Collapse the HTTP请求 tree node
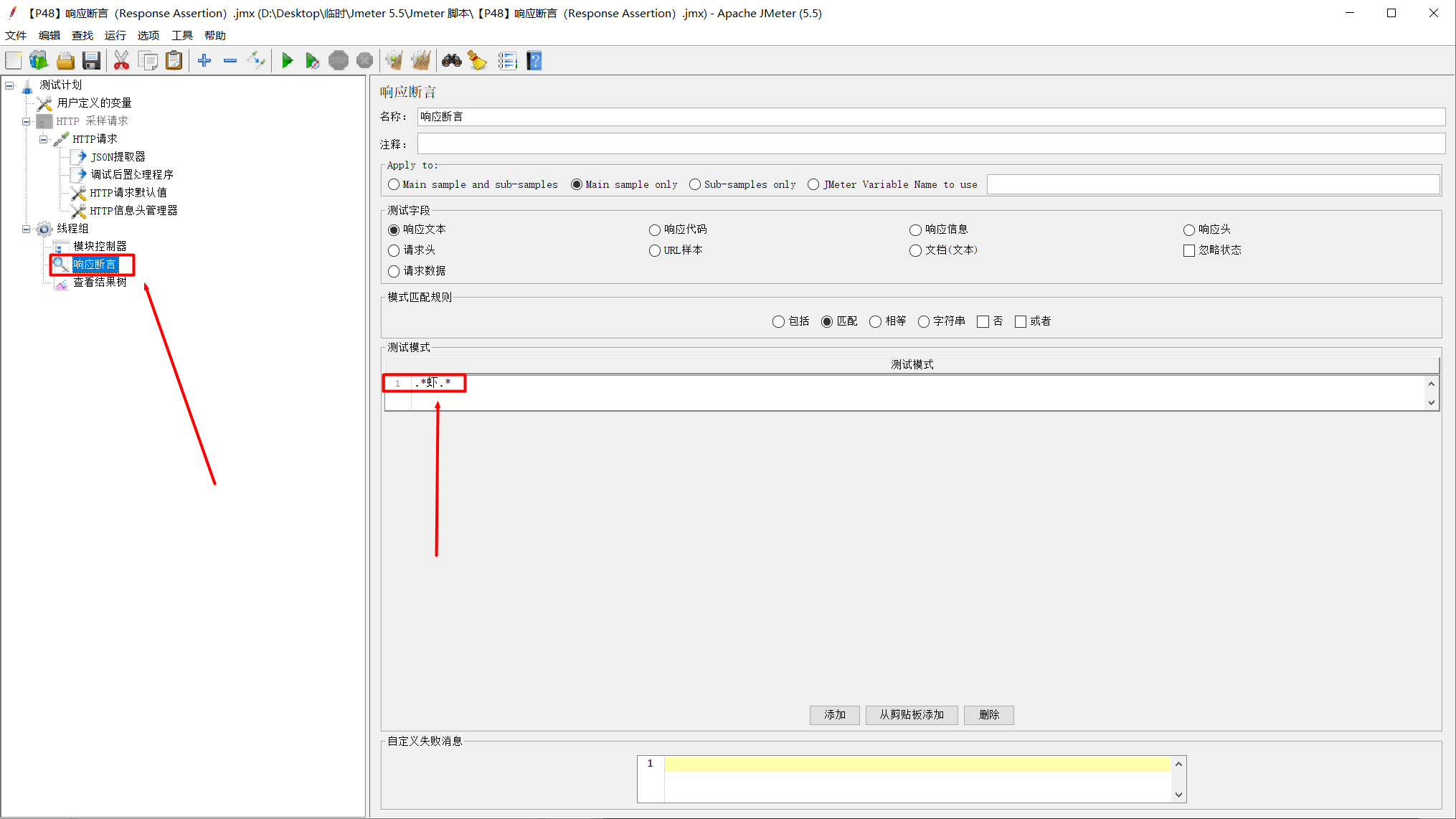The image size is (1456, 819). (44, 139)
